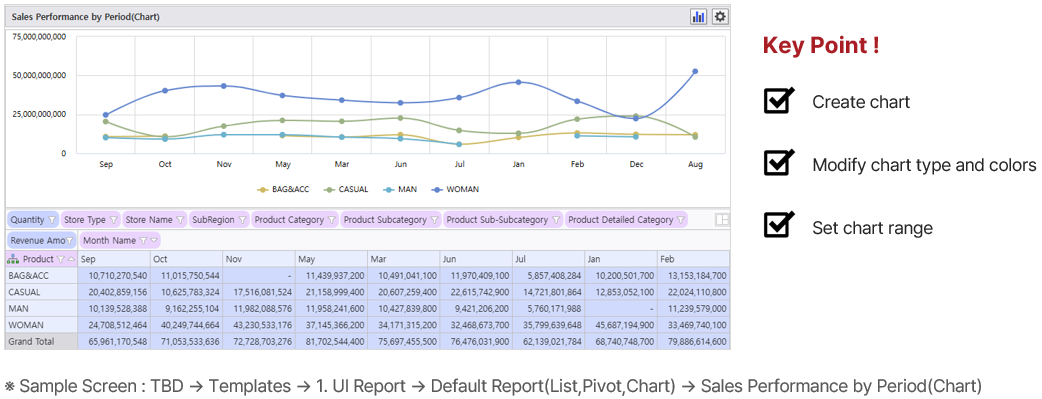Click the pivot layout icon beside filters
1042x399 pixels.
[722, 220]
